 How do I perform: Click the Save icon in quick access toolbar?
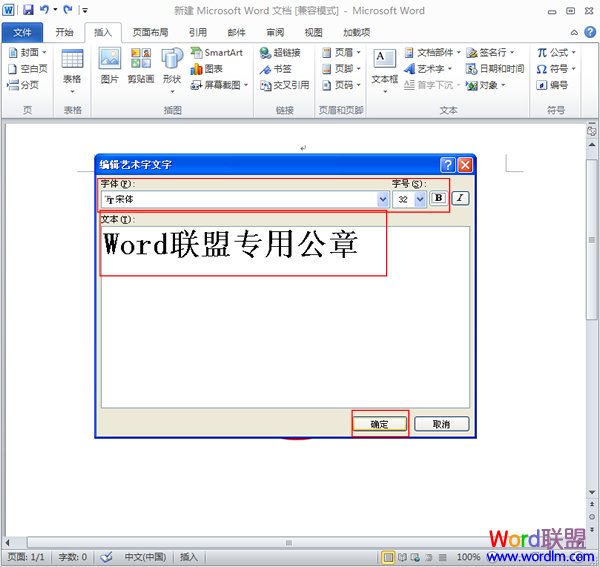[28, 10]
